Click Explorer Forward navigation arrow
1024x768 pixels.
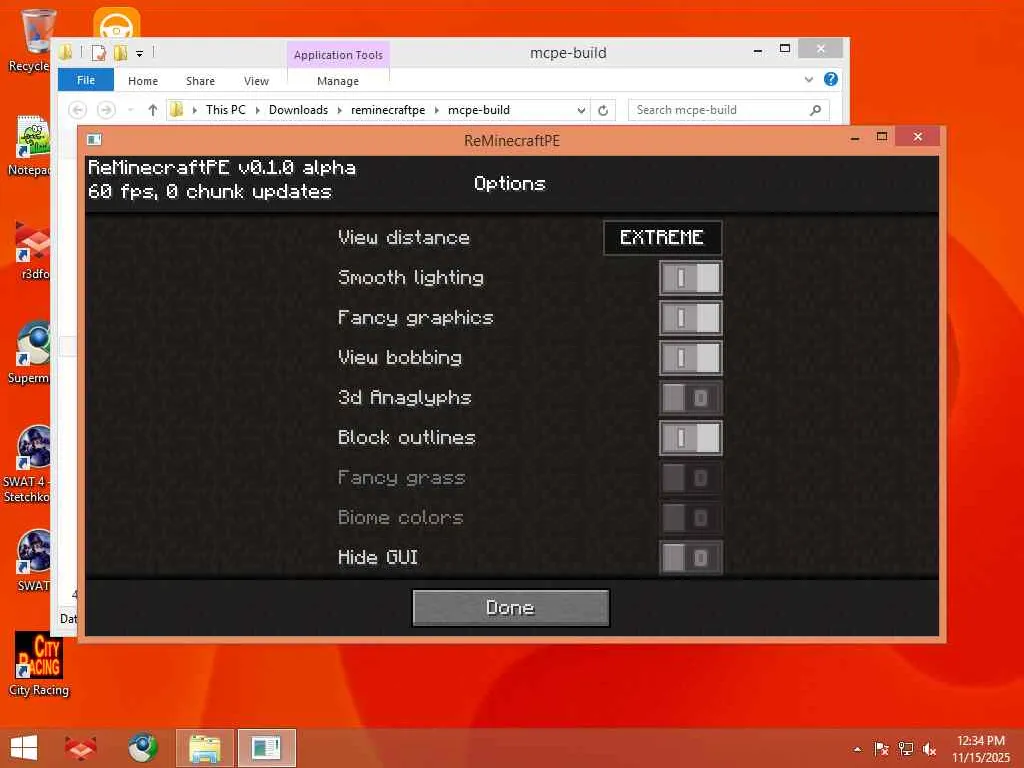106,110
